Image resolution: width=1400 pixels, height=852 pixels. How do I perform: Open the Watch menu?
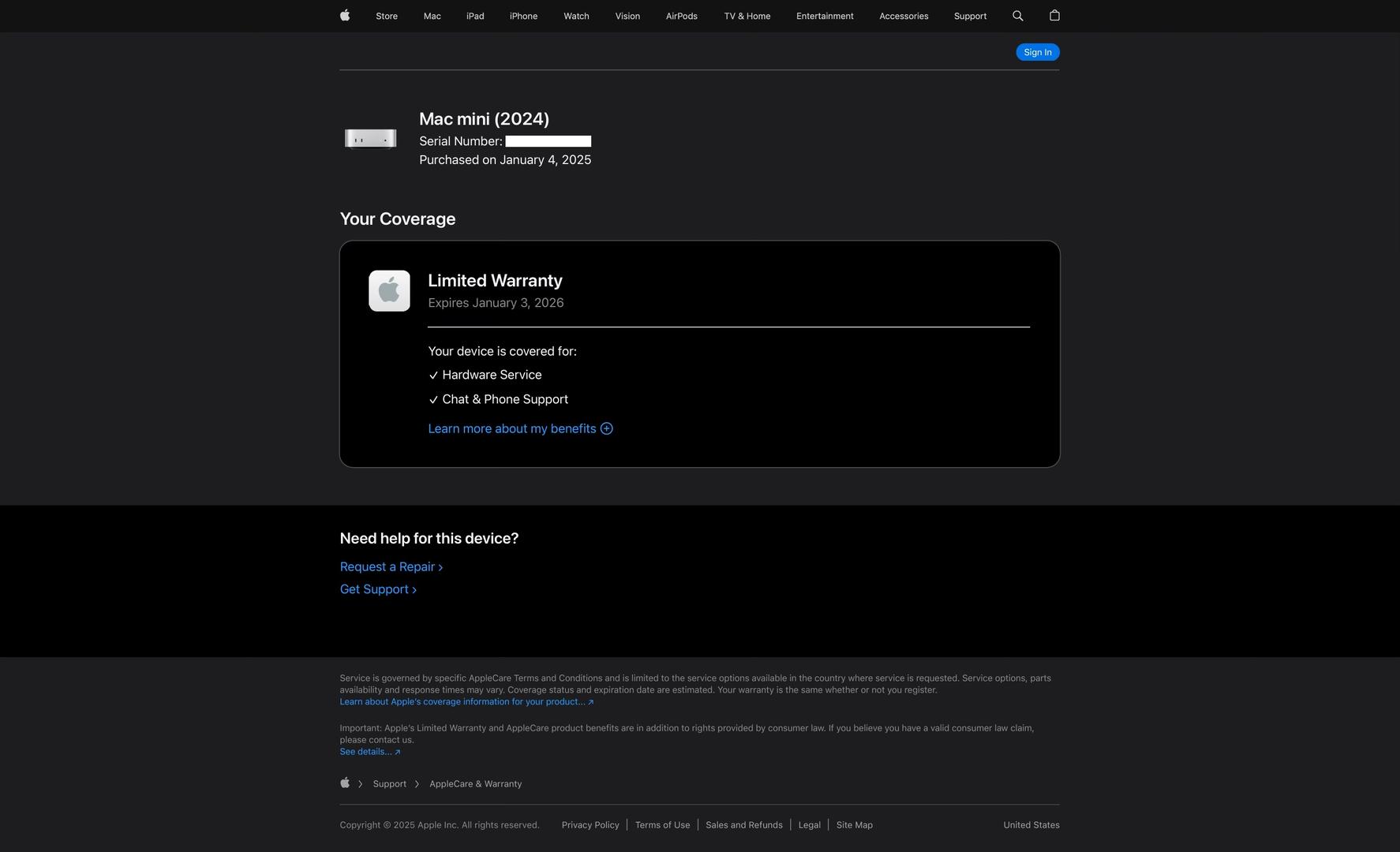[576, 16]
